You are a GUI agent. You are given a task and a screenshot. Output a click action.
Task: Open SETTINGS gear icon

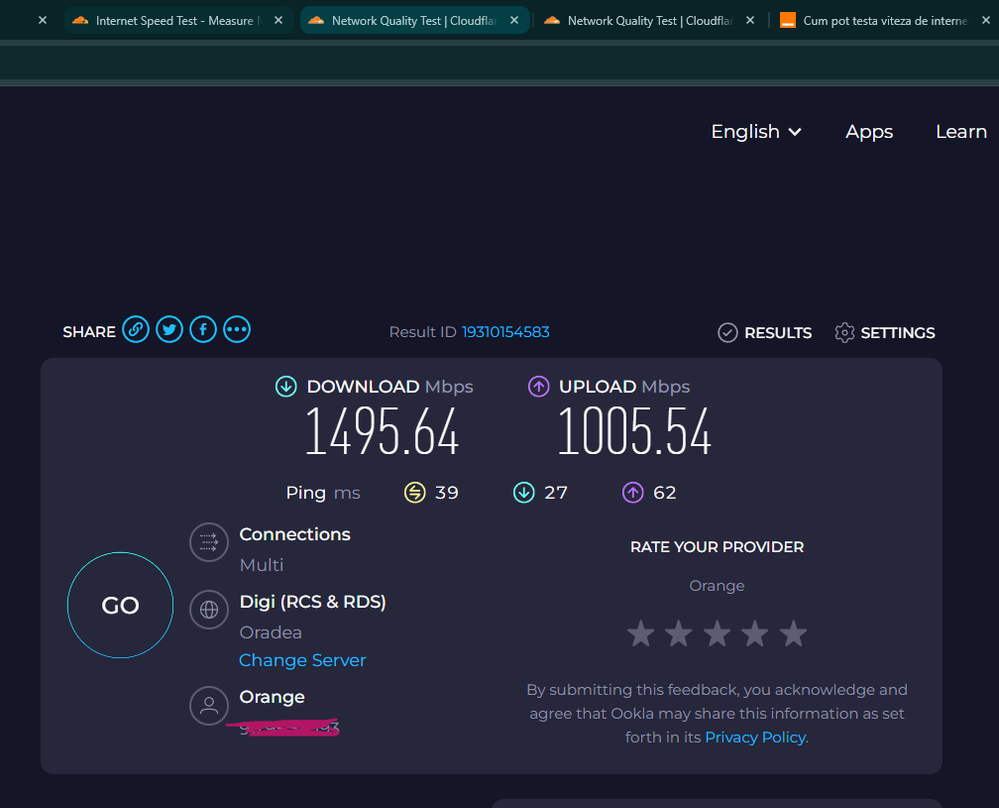click(844, 333)
